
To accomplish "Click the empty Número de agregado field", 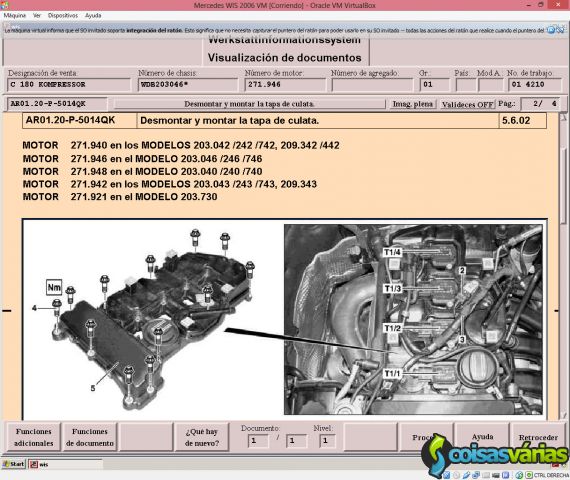I will [372, 85].
